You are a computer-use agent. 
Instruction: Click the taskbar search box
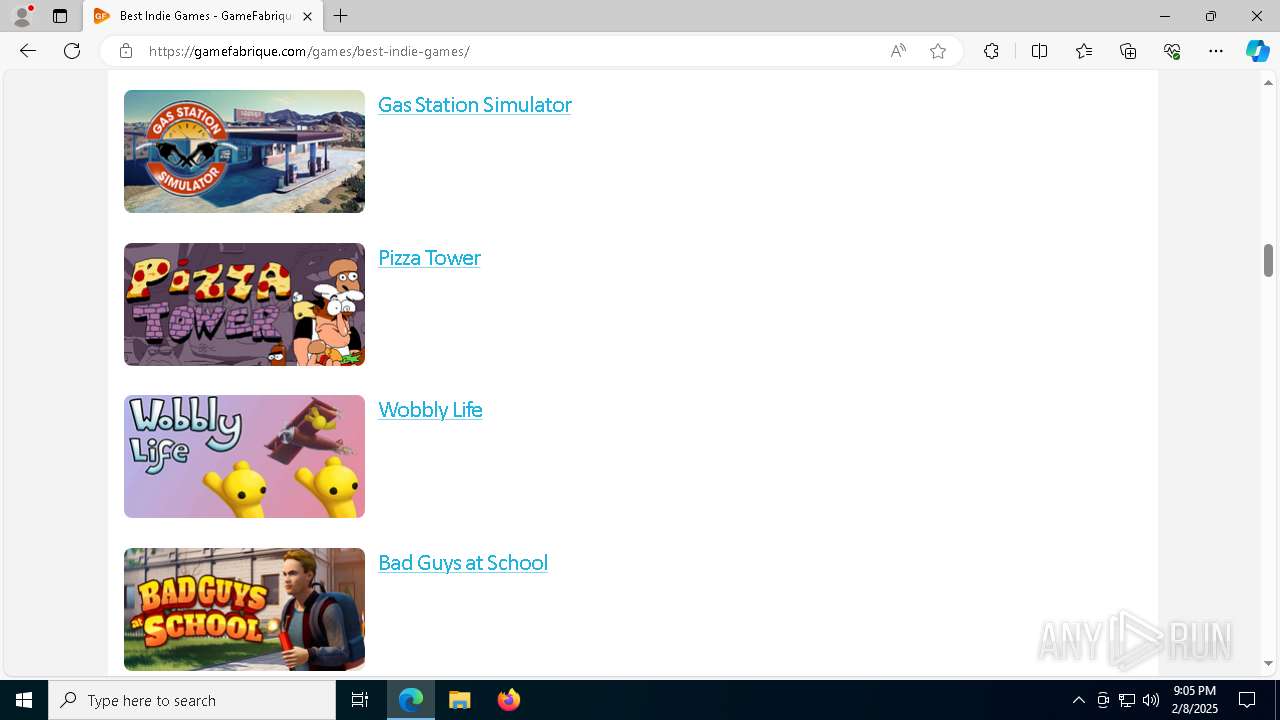(192, 700)
